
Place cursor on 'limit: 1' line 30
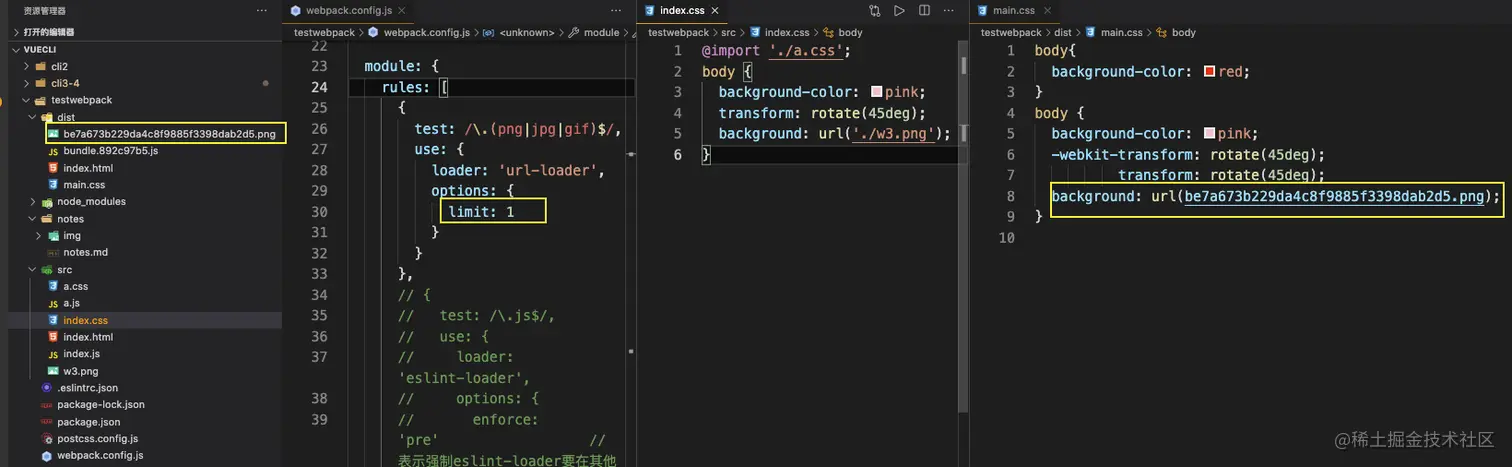[480, 212]
